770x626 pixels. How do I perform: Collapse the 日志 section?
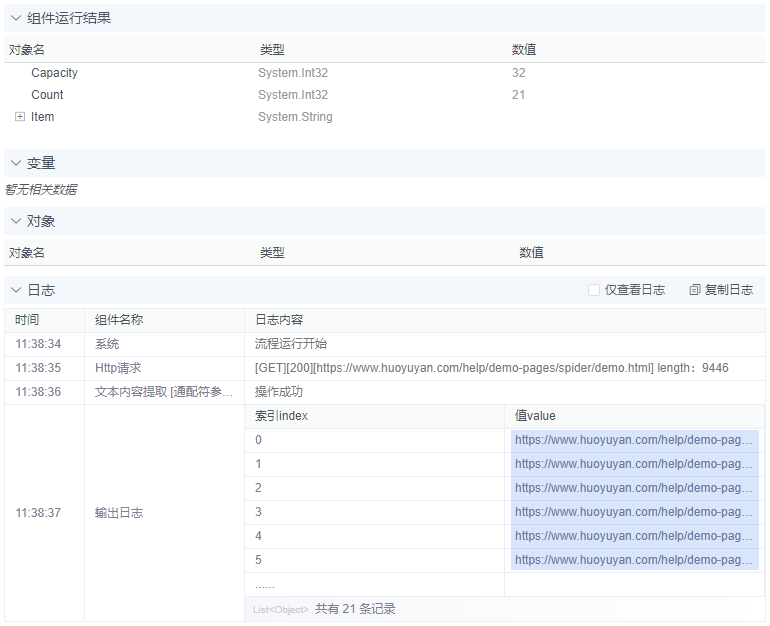[16, 290]
